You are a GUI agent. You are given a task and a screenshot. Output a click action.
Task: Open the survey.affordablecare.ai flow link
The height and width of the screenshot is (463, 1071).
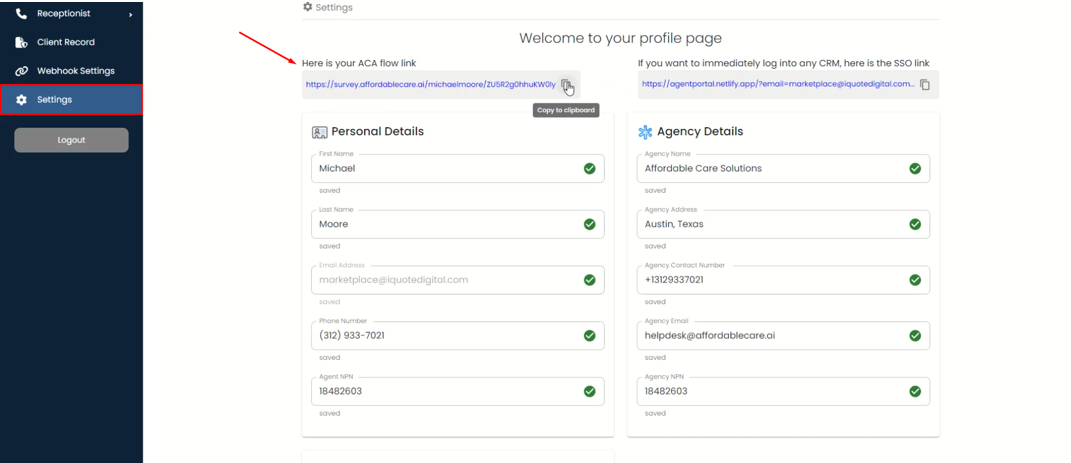[x=431, y=85]
